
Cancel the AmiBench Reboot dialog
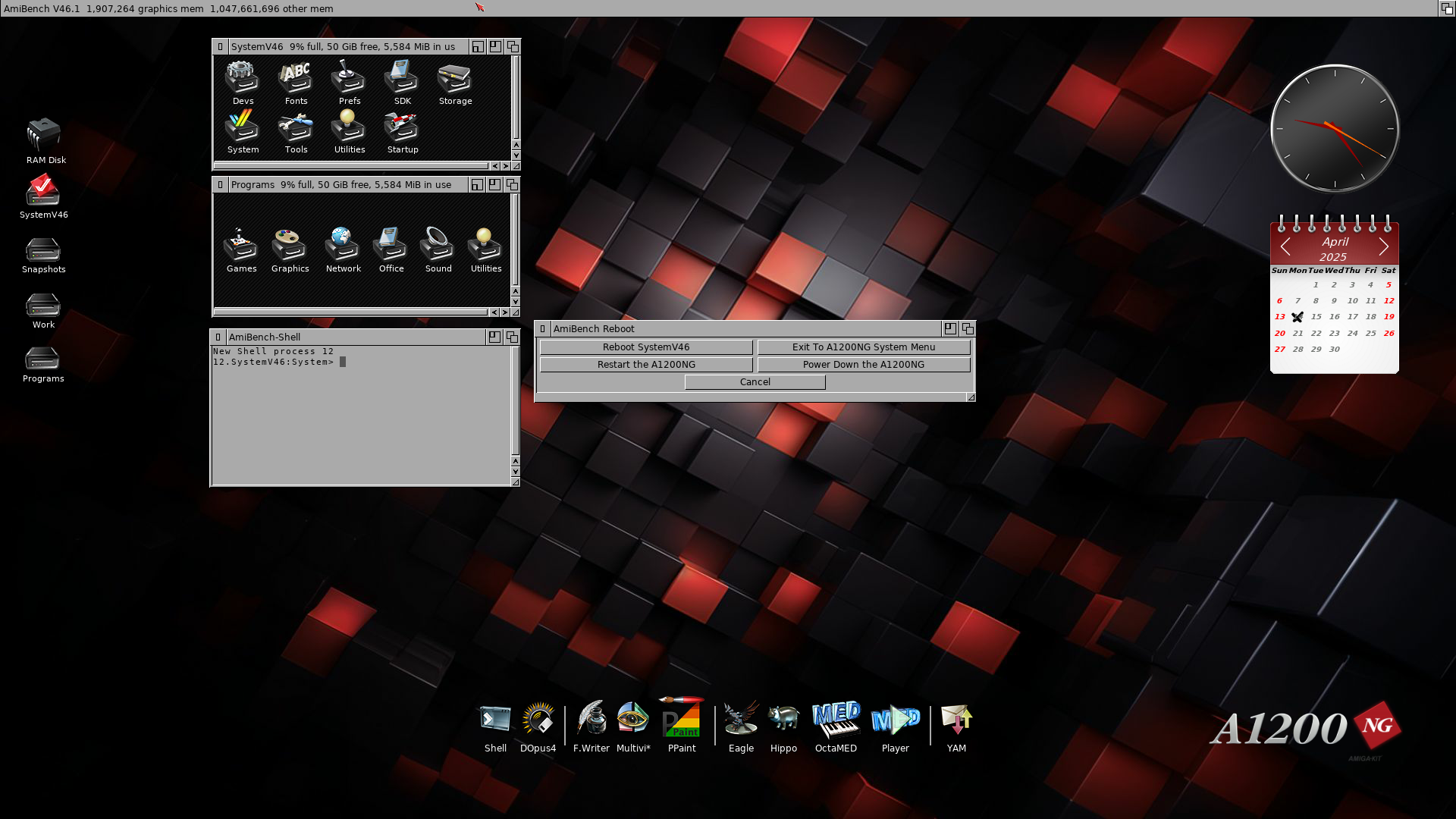tap(755, 382)
